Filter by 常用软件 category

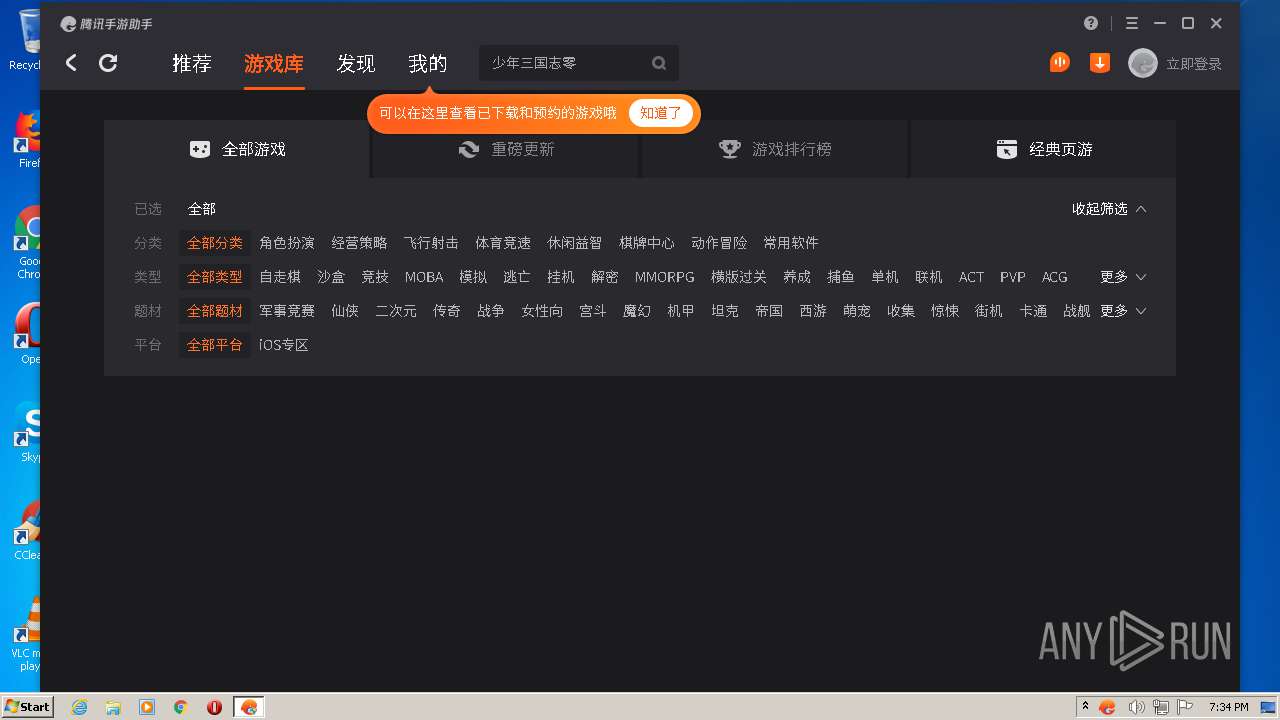click(791, 243)
